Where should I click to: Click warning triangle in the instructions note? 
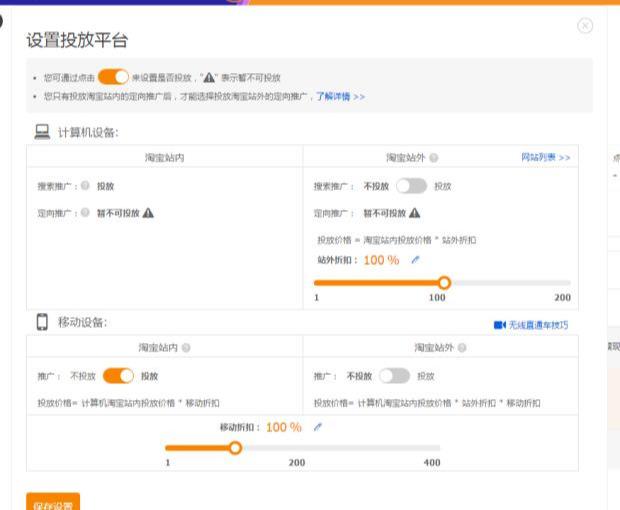(209, 77)
